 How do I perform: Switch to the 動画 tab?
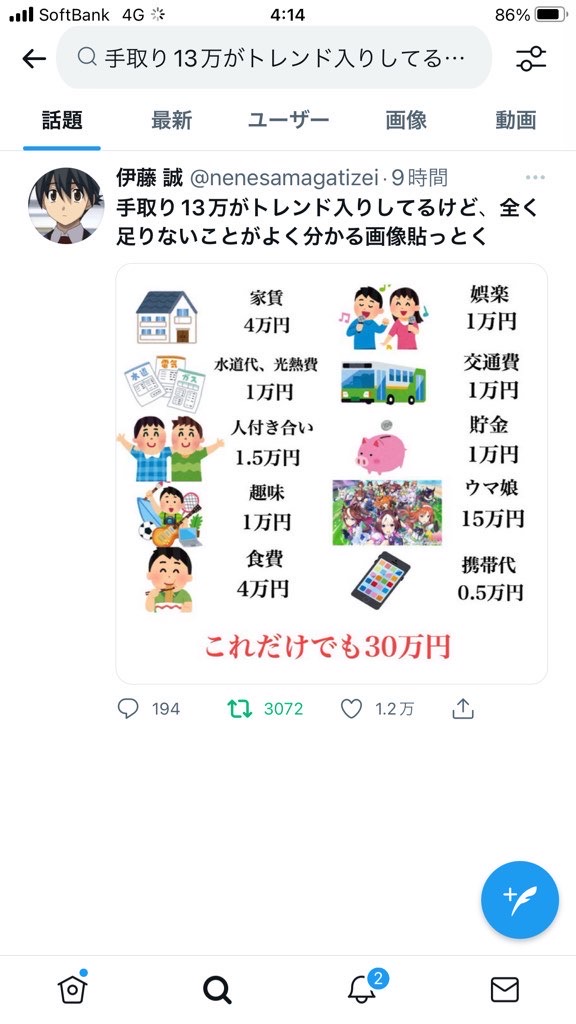pyautogui.click(x=515, y=120)
